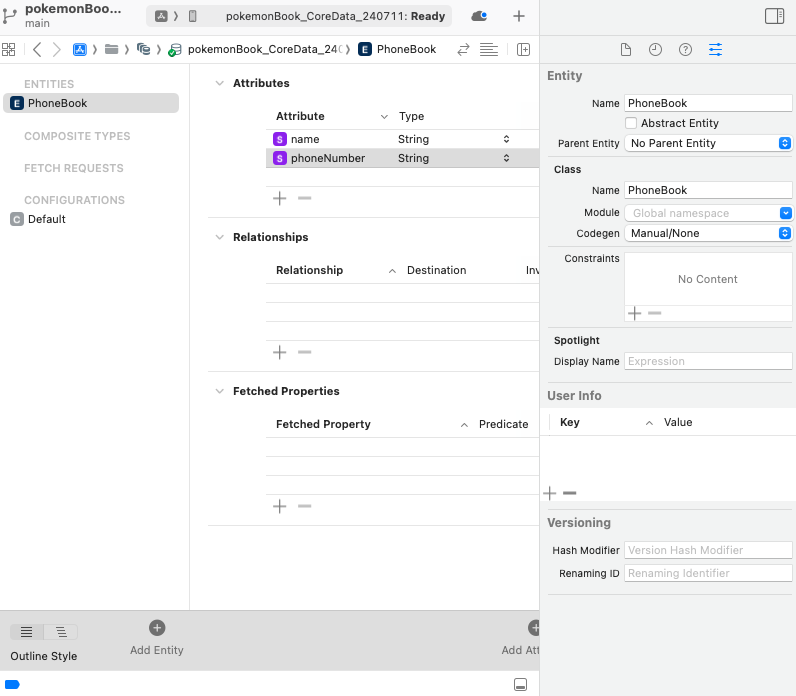Click the Hash Modifier field

(708, 550)
